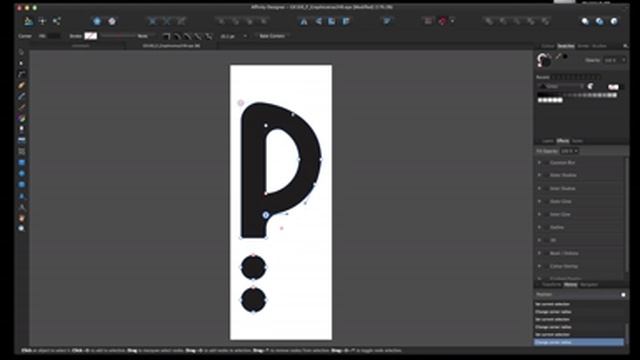Select the Pencil tool

22,96
